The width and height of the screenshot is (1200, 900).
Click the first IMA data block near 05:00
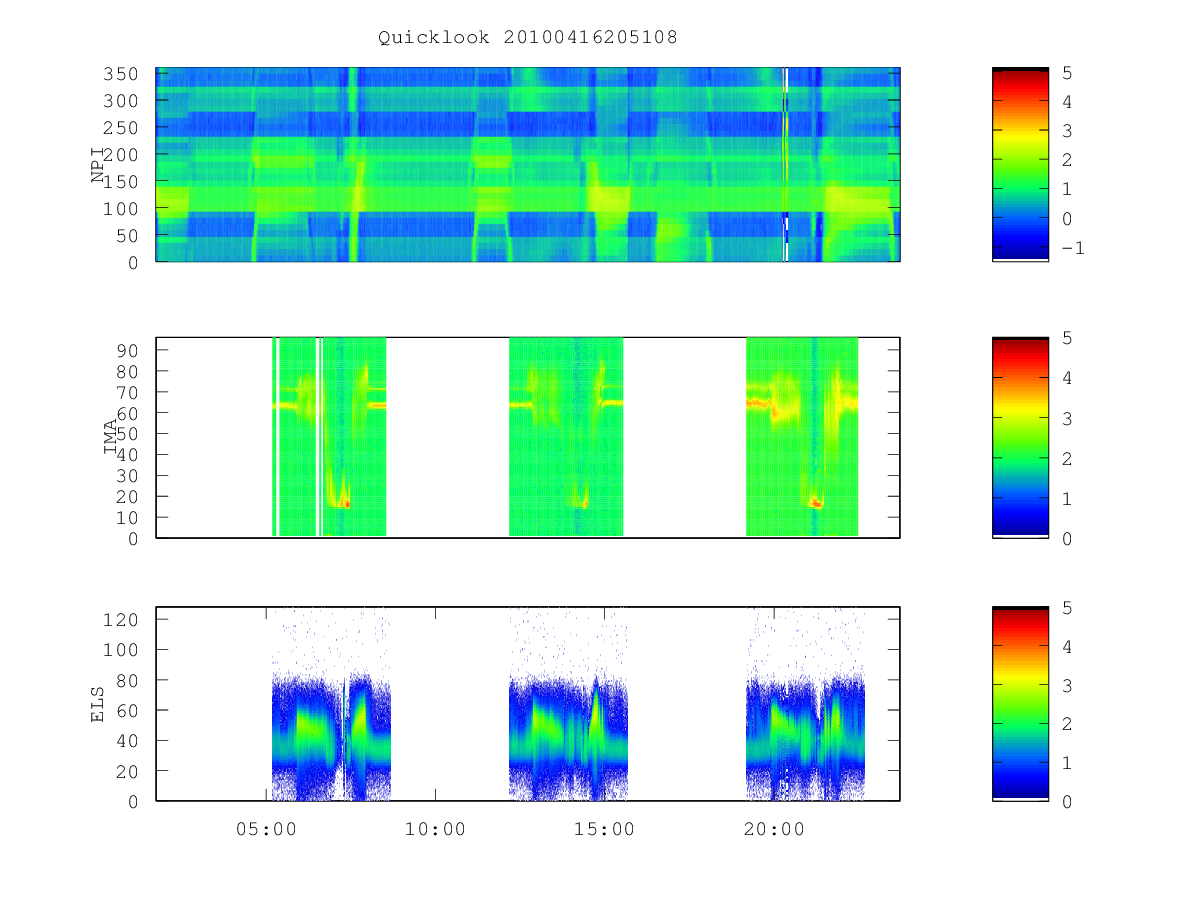click(x=329, y=437)
